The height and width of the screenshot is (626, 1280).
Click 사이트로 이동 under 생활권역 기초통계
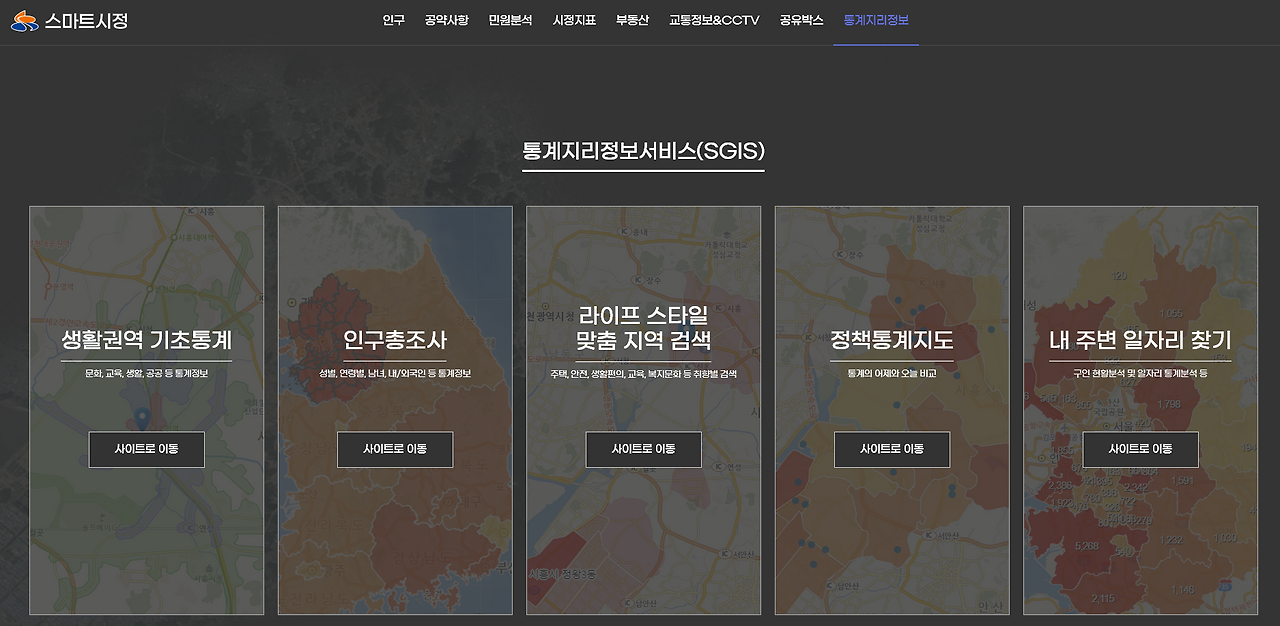pyautogui.click(x=146, y=449)
